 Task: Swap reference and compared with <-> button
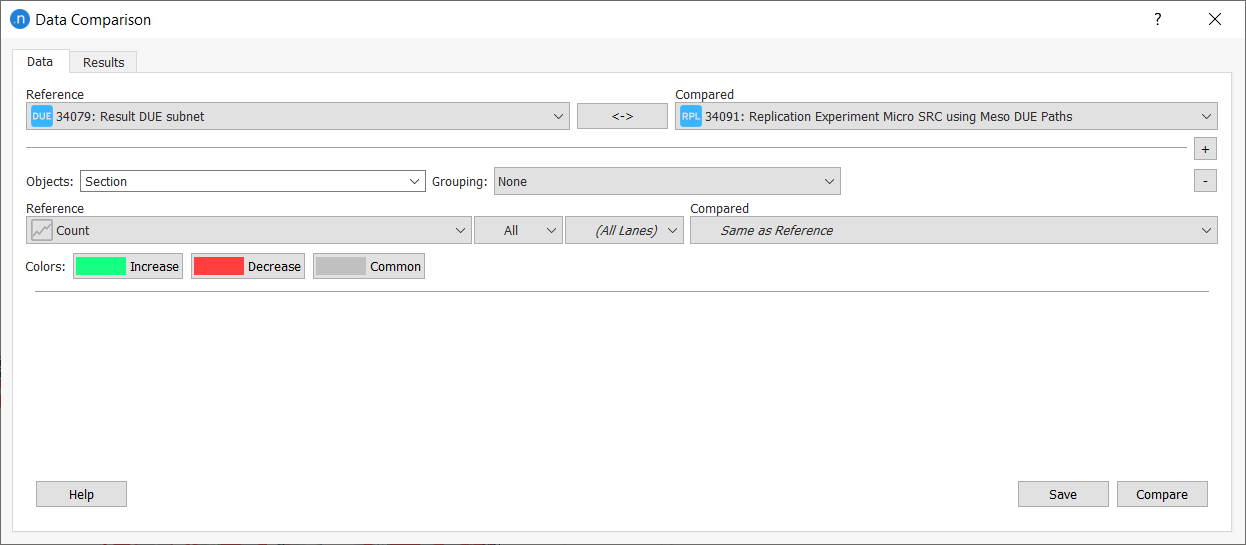(622, 116)
